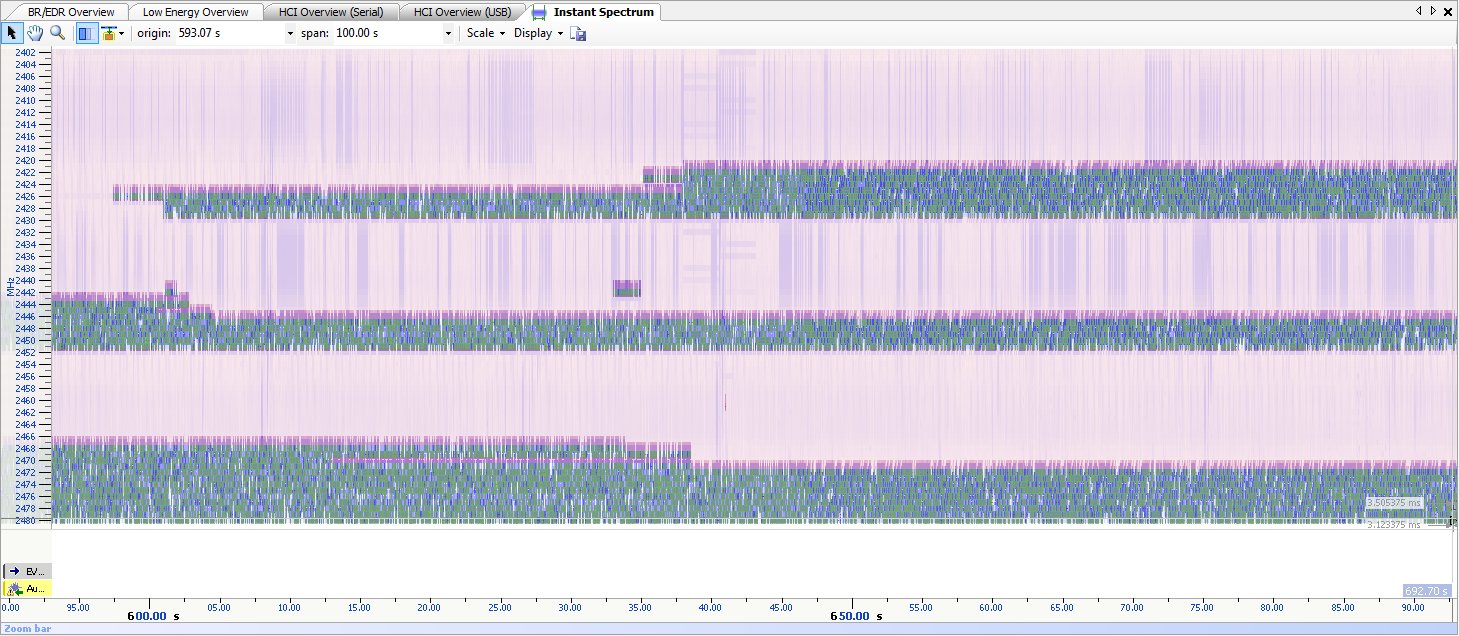Activate the hand pan tool
Image resolution: width=1459 pixels, height=636 pixels.
(x=35, y=33)
